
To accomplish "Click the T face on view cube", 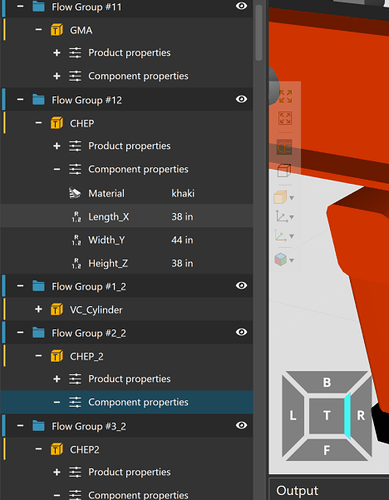I will 327,416.
